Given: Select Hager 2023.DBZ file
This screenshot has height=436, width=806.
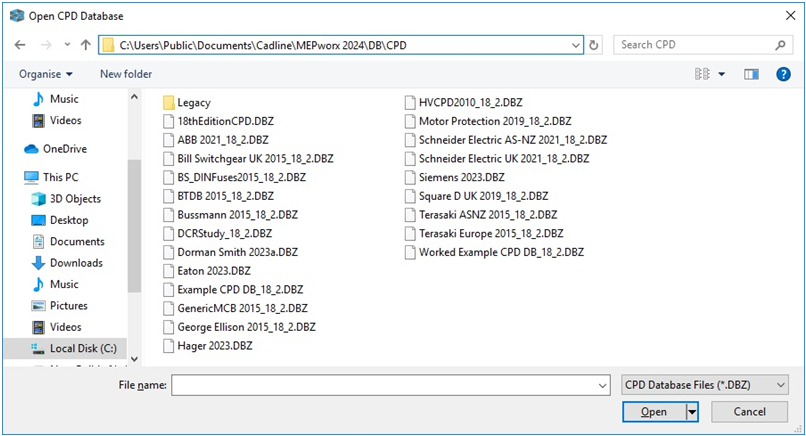Looking at the screenshot, I should click(x=208, y=346).
